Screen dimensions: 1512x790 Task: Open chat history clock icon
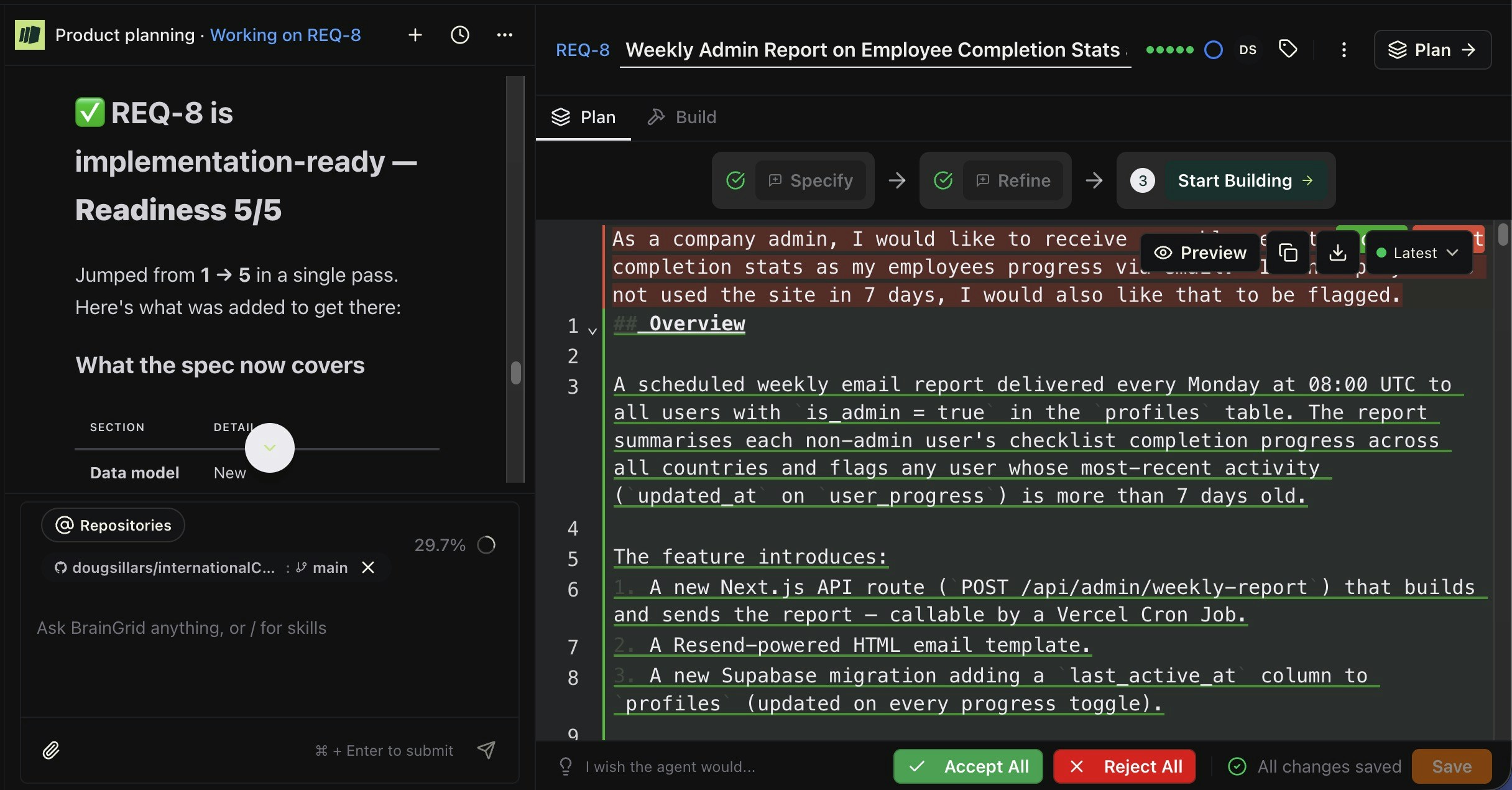(x=460, y=35)
